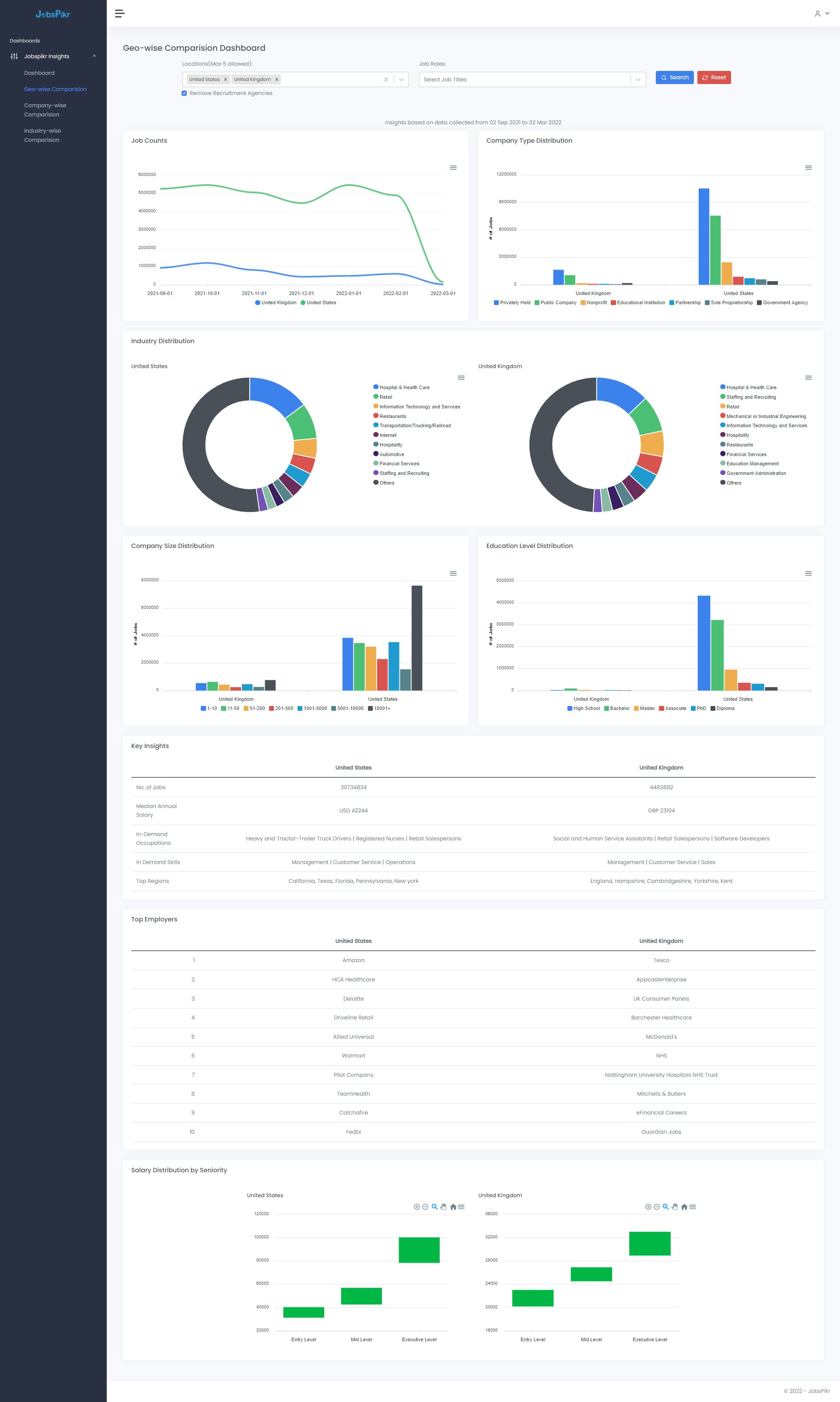Open the Company Type Distribution chart menu
Viewport: 840px width, 1402px height.
click(809, 168)
